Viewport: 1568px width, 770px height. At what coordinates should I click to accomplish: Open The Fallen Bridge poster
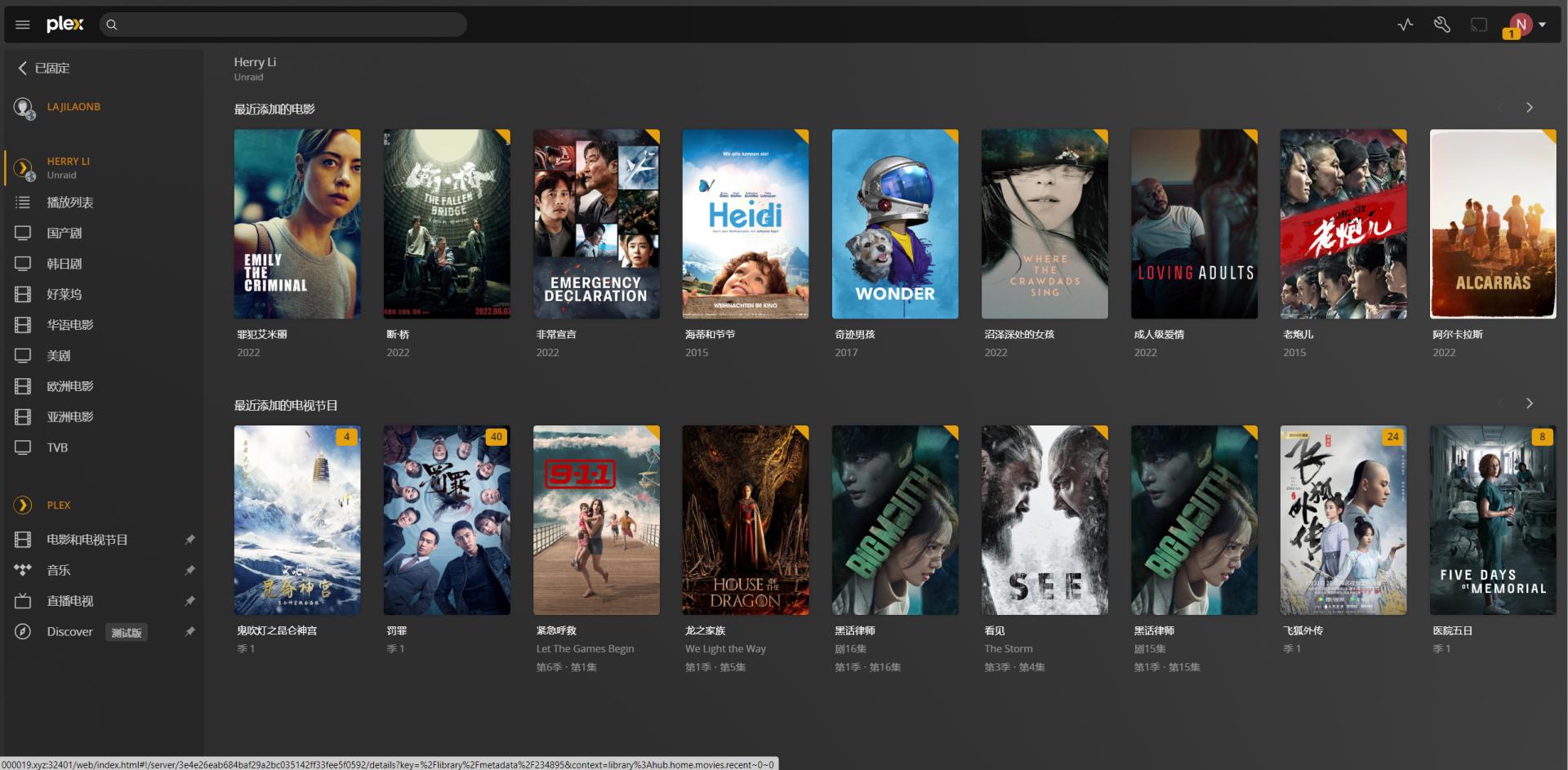447,224
